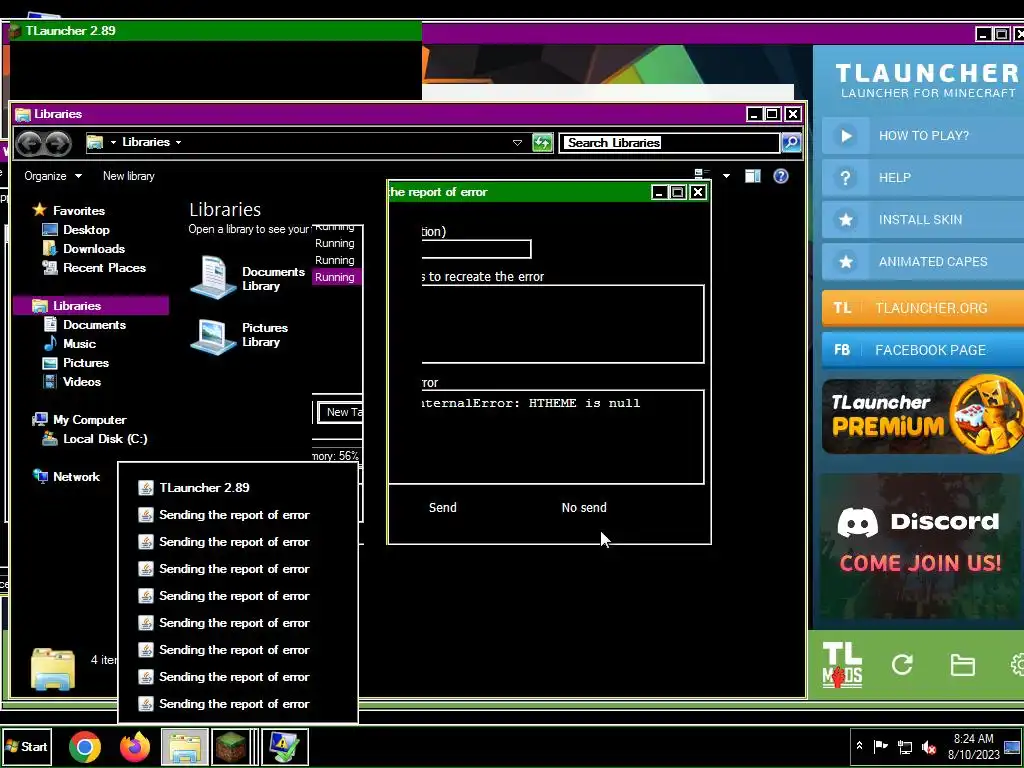Open Firefox from the taskbar
Image resolution: width=1024 pixels, height=768 pixels.
pyautogui.click(x=135, y=746)
